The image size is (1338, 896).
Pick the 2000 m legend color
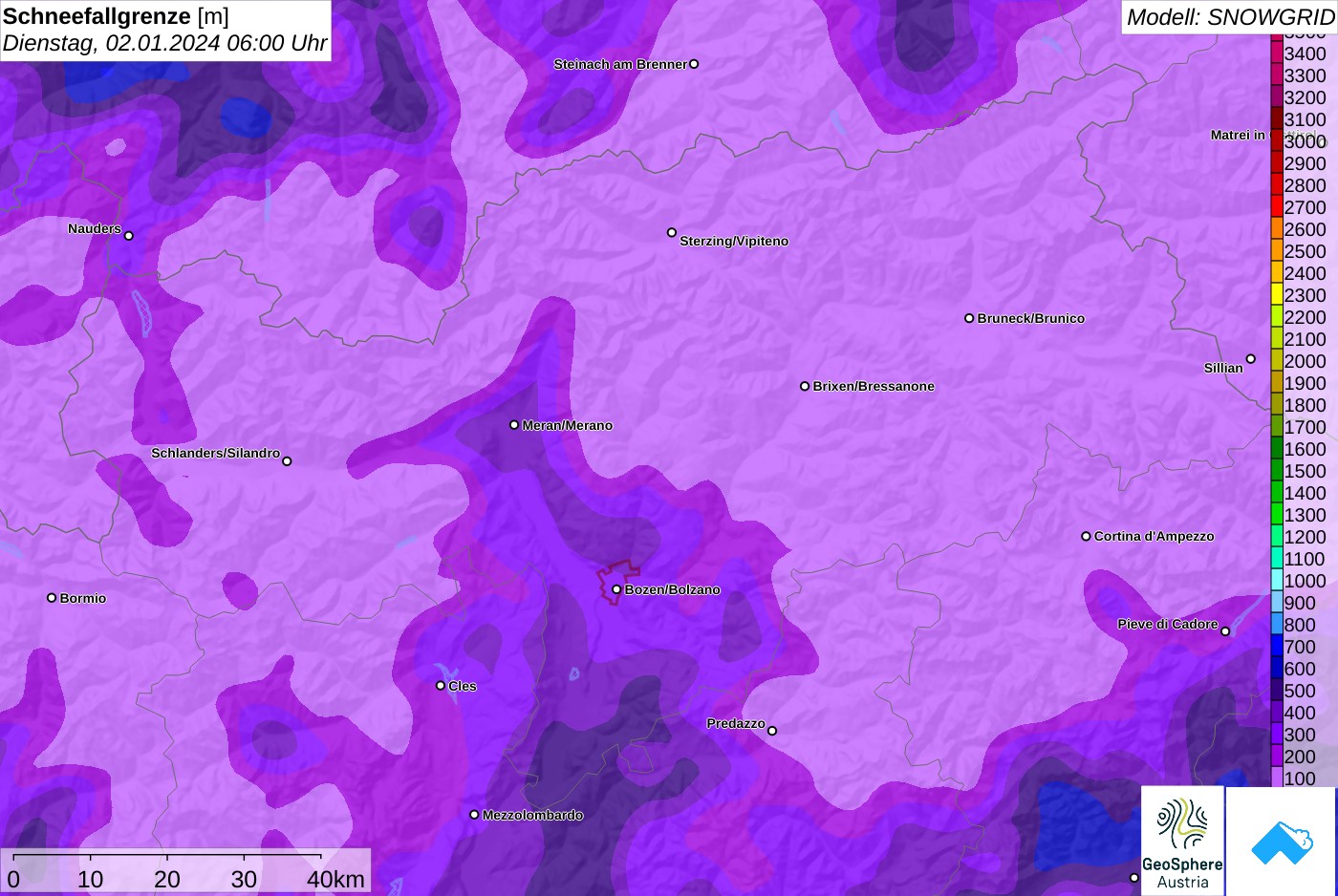coord(1277,361)
